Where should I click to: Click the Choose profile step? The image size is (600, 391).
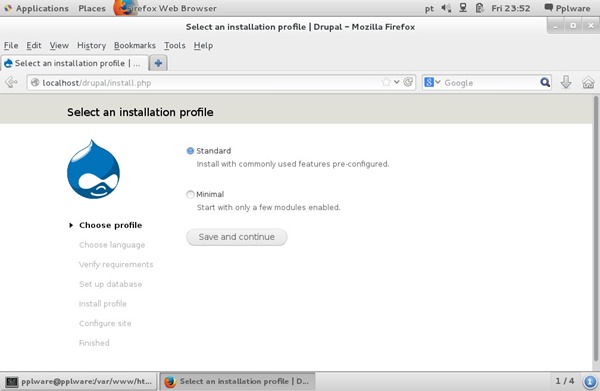111,225
